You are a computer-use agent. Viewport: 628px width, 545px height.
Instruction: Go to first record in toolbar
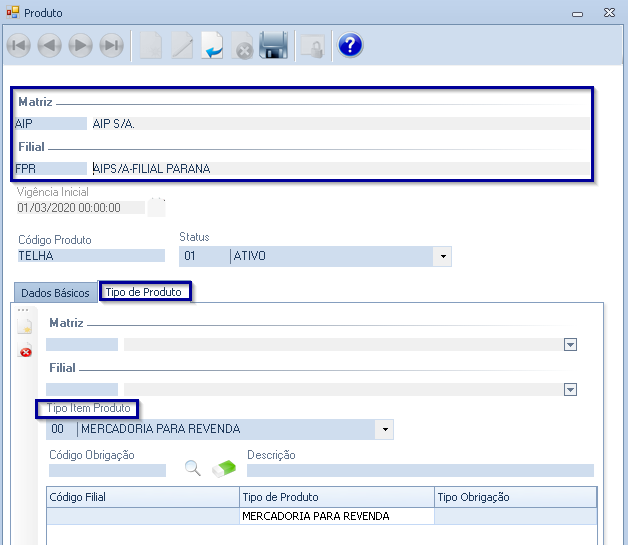tap(19, 46)
